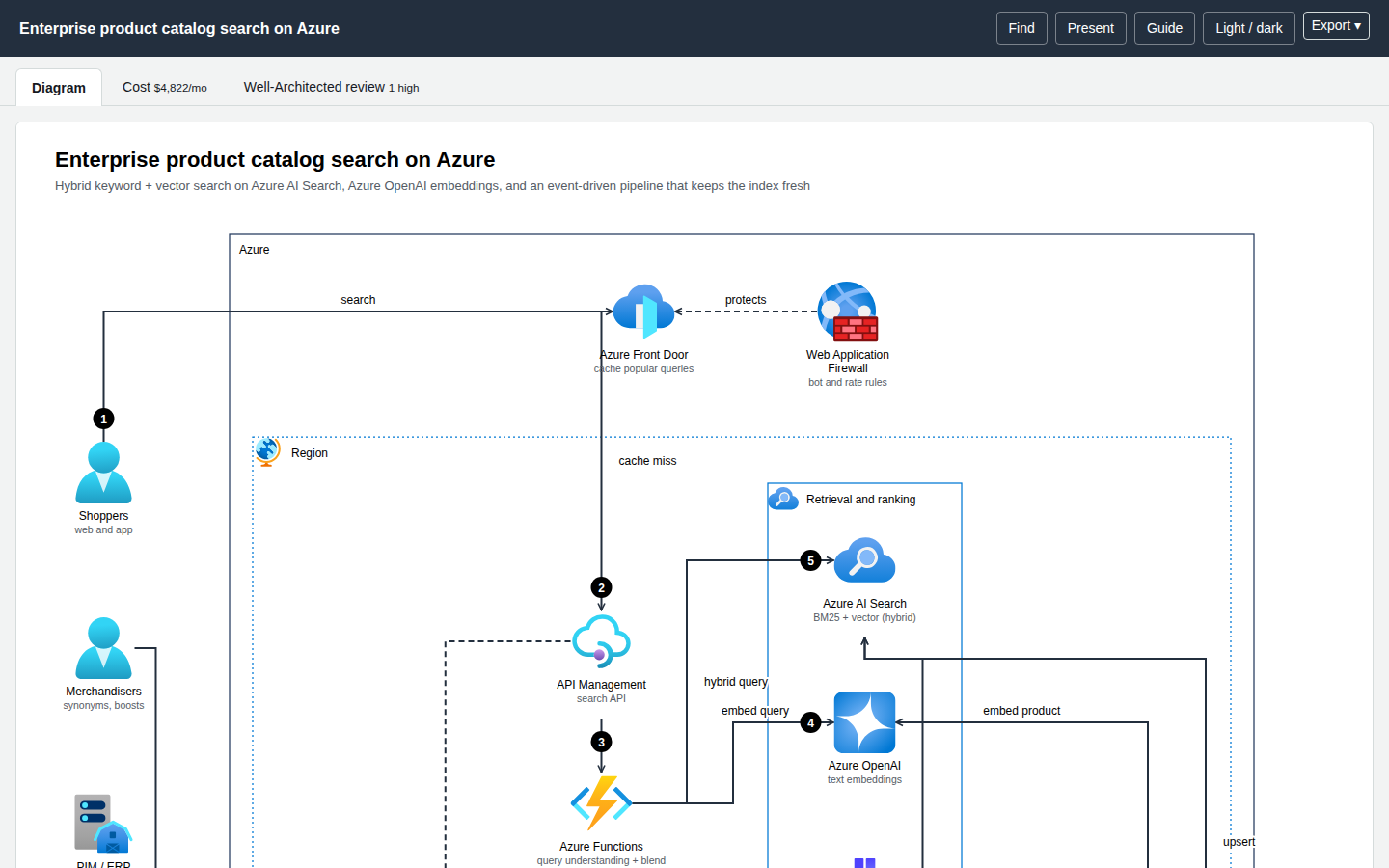Click the 'embed product' edge label
Image resolution: width=1389 pixels, height=868 pixels.
[x=1021, y=711]
